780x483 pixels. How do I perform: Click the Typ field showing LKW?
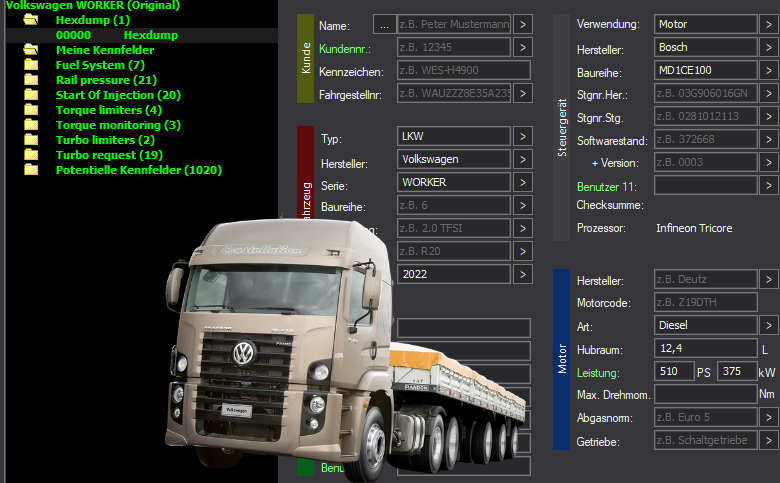(x=454, y=136)
